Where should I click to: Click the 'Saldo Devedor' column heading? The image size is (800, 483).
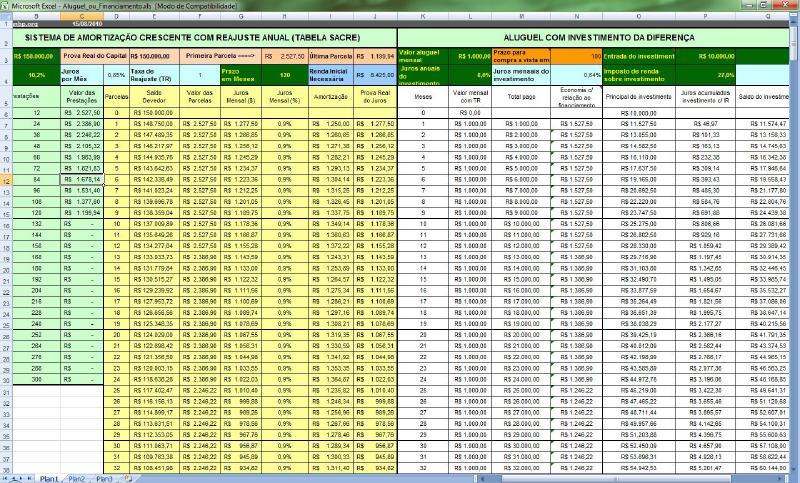click(x=154, y=96)
